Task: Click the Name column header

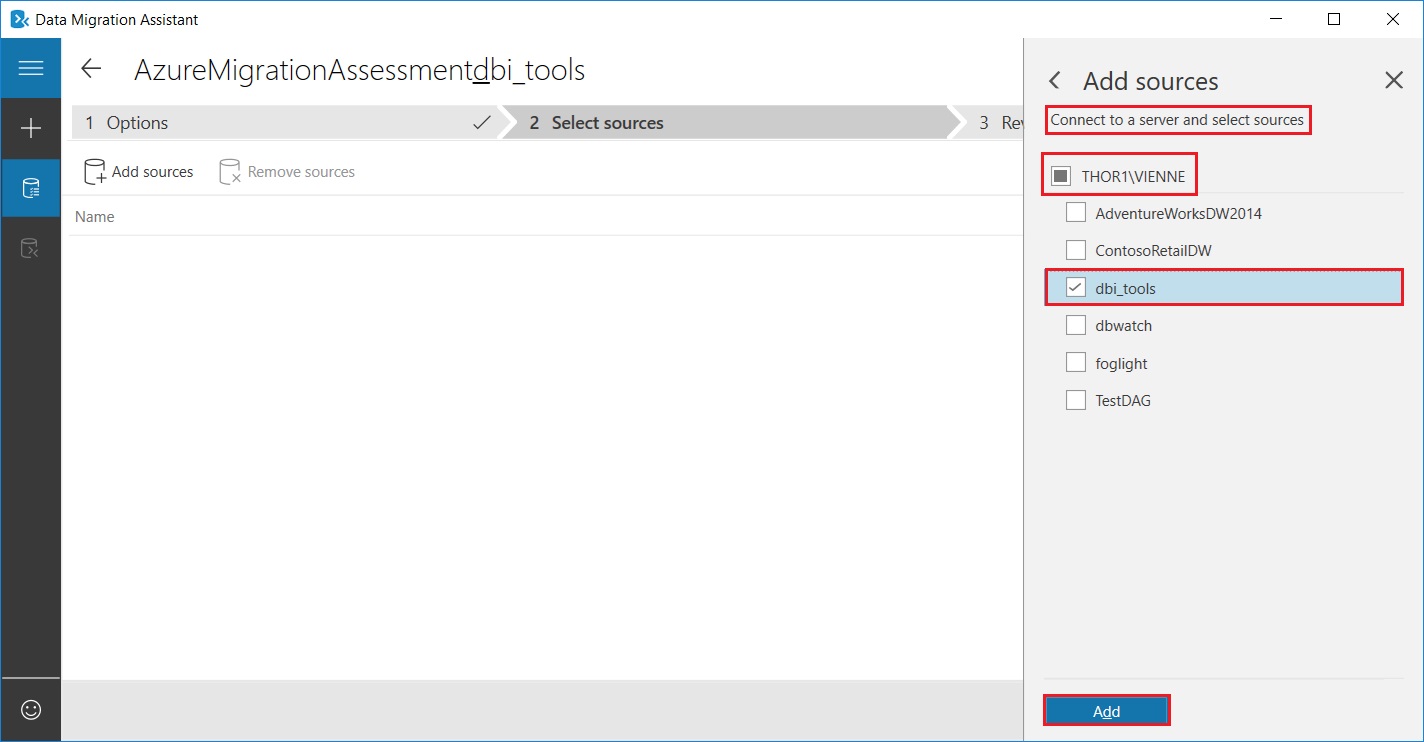Action: (x=95, y=217)
